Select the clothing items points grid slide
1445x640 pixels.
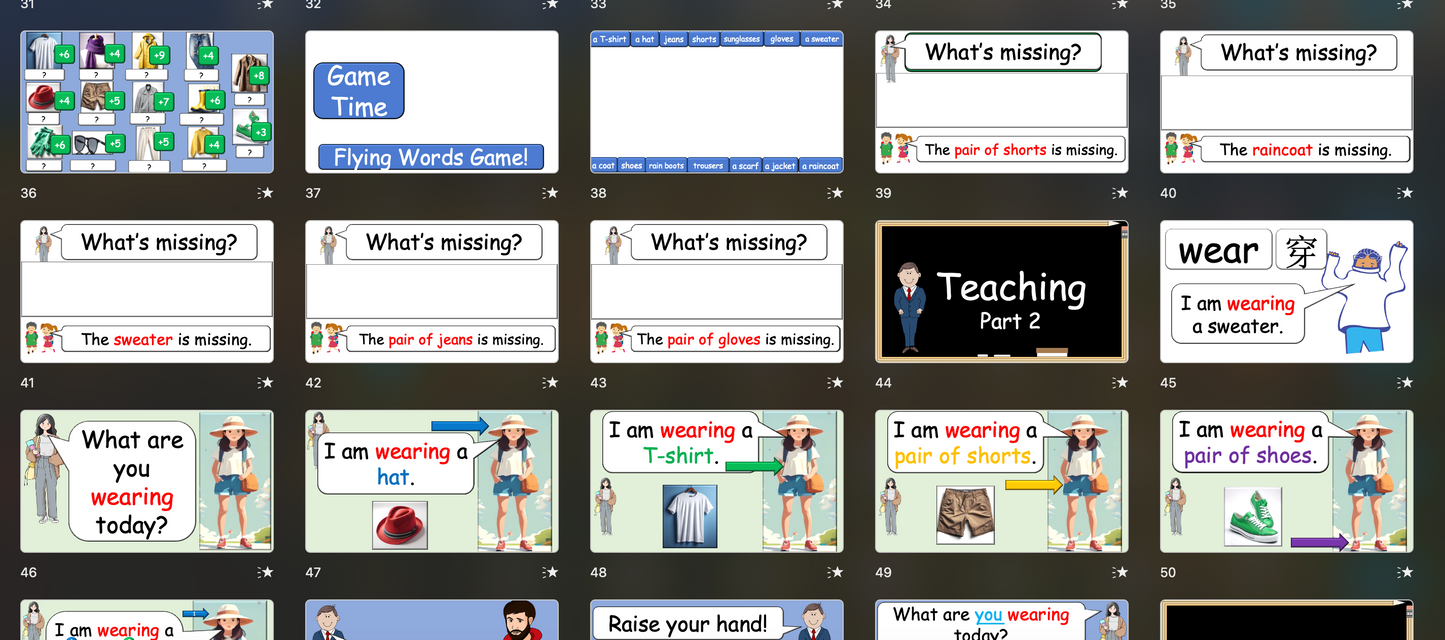[x=146, y=102]
